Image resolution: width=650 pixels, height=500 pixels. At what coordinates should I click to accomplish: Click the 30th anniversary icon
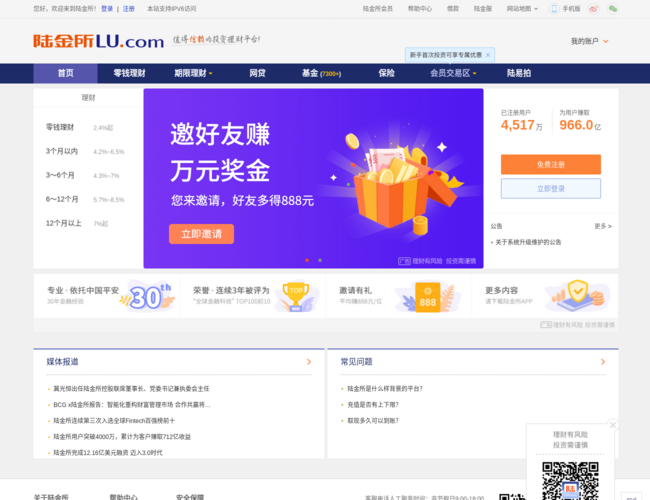[x=147, y=295]
